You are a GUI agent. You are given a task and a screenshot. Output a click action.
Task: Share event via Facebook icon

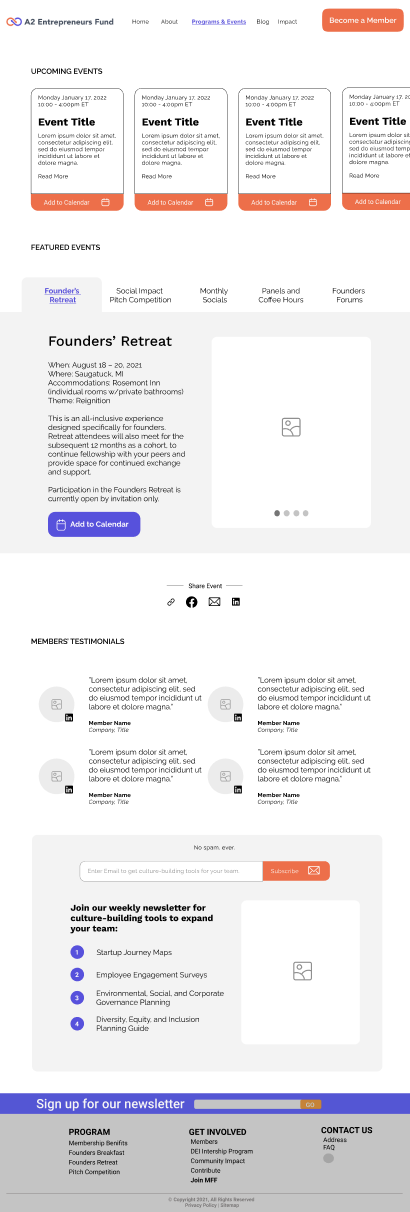pos(192,602)
